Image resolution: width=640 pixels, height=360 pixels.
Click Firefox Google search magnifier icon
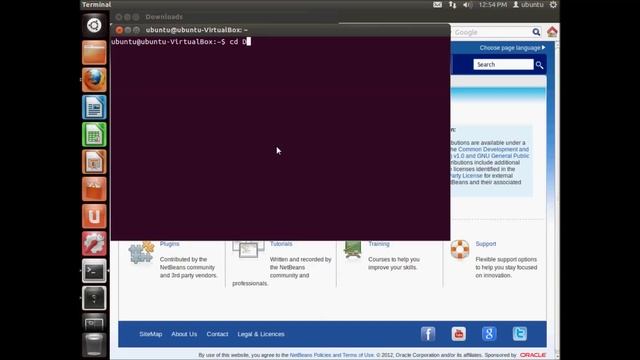(x=536, y=32)
